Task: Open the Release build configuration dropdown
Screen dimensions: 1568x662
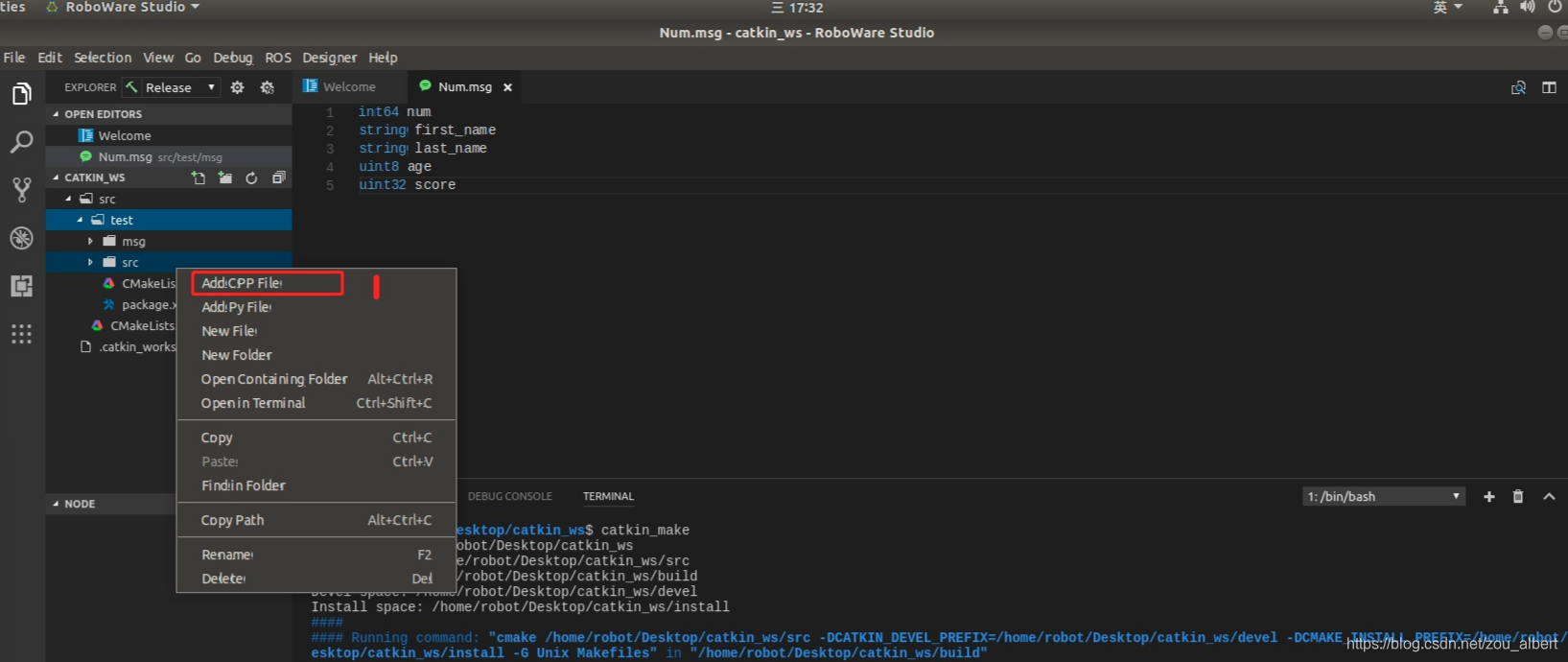Action: pos(180,87)
